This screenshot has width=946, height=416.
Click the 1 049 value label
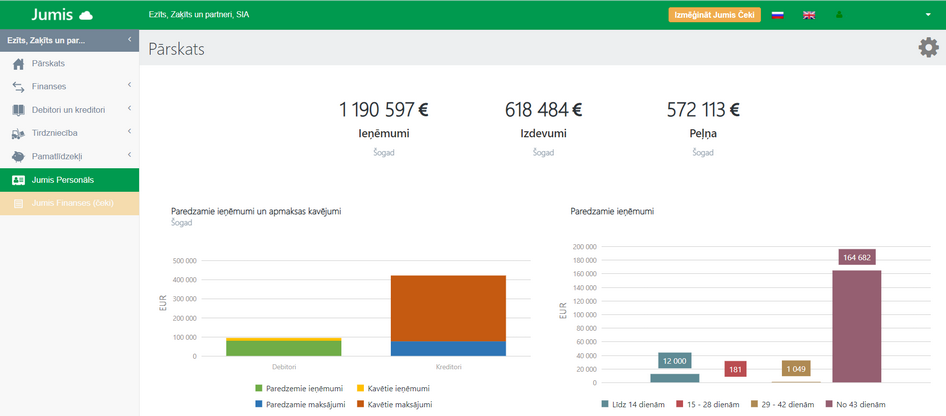click(796, 368)
